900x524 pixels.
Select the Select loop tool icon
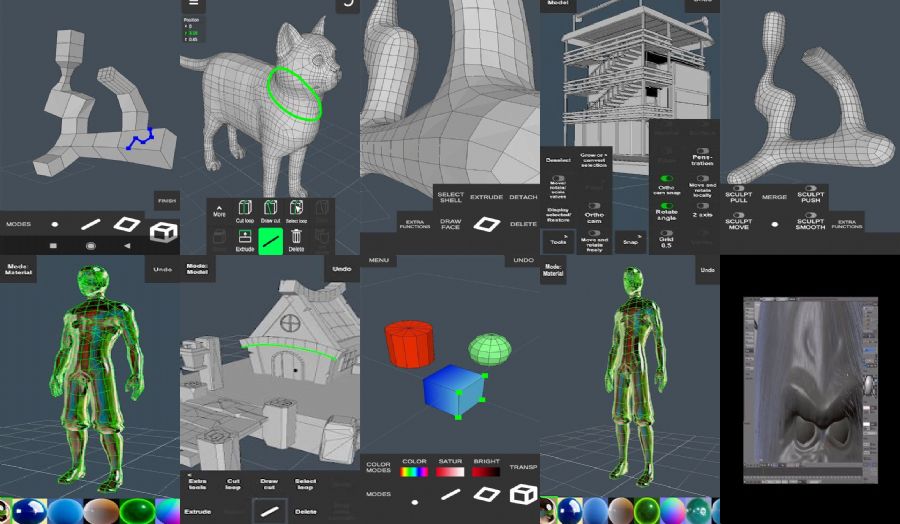coord(296,207)
